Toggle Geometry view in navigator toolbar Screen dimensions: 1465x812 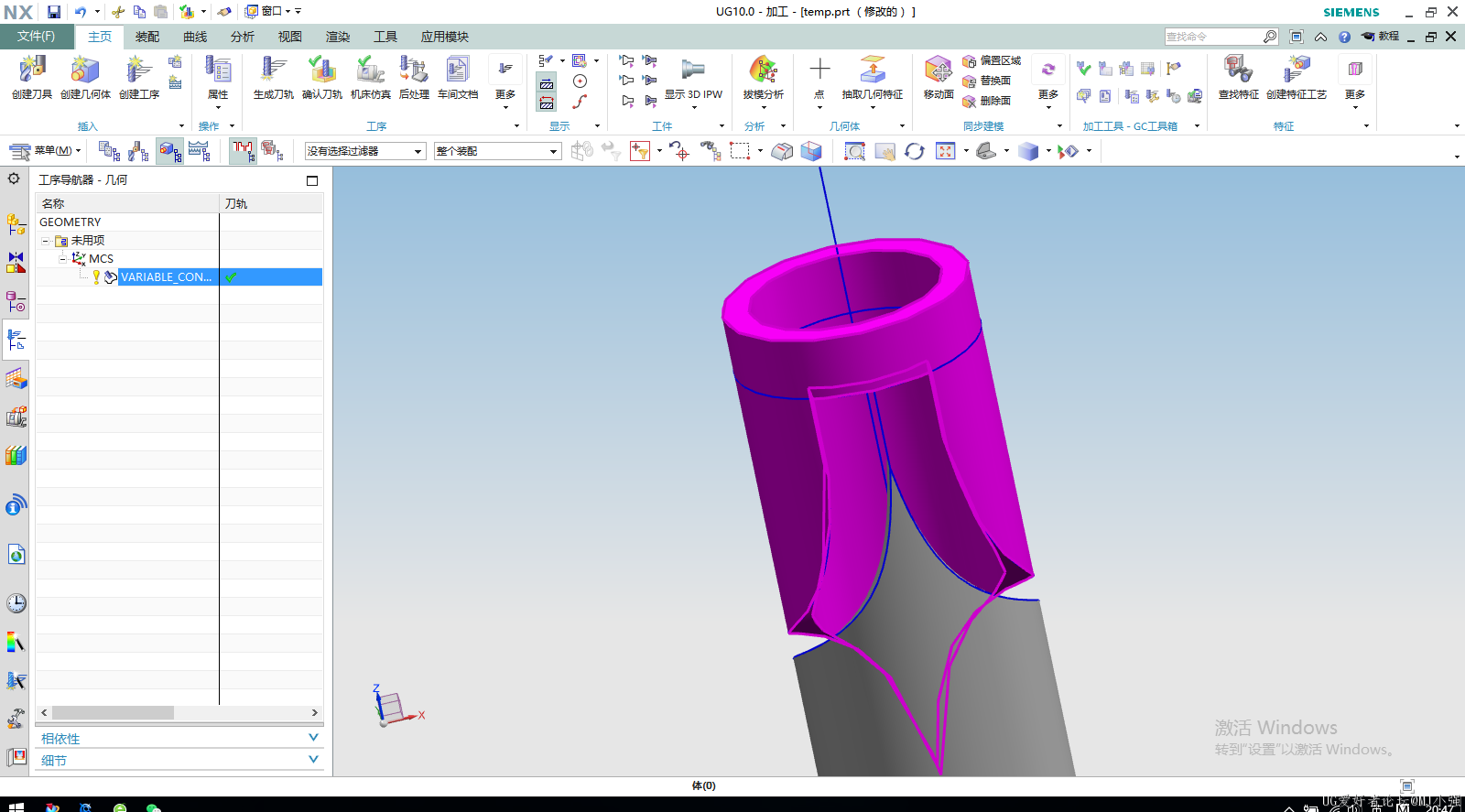tap(169, 151)
